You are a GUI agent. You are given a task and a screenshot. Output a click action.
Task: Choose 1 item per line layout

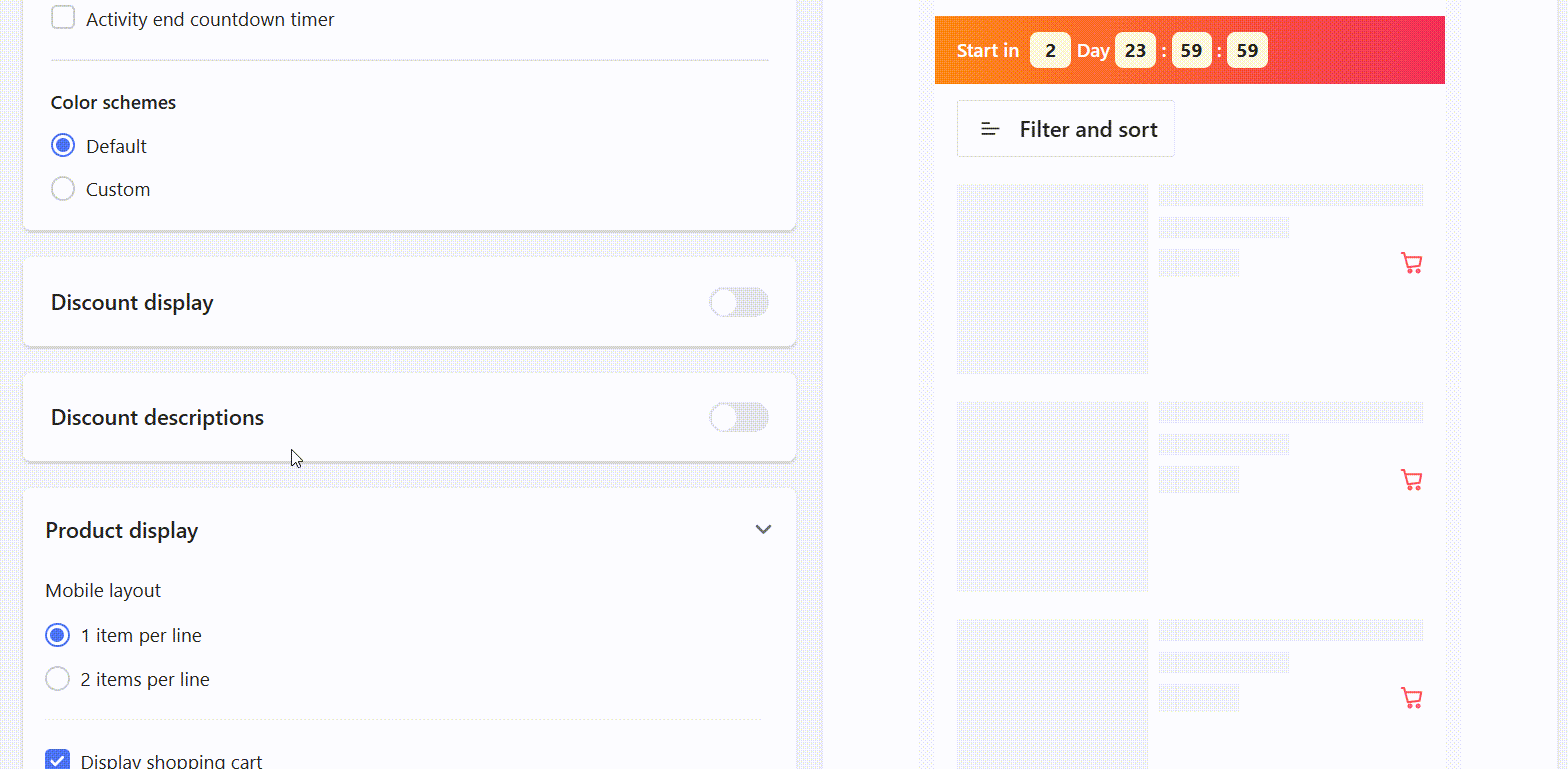(58, 635)
